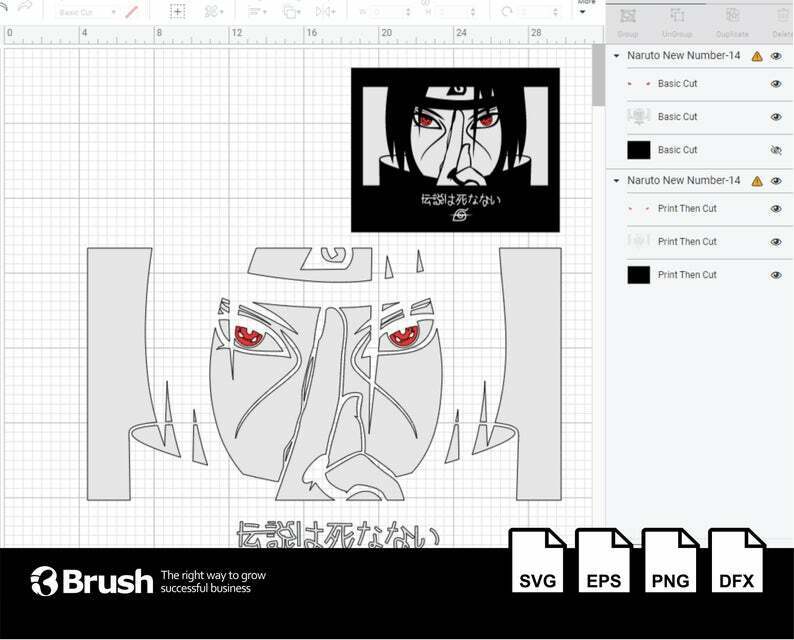Click the second group's warning triangle icon
The width and height of the screenshot is (794, 640).
coord(757,181)
